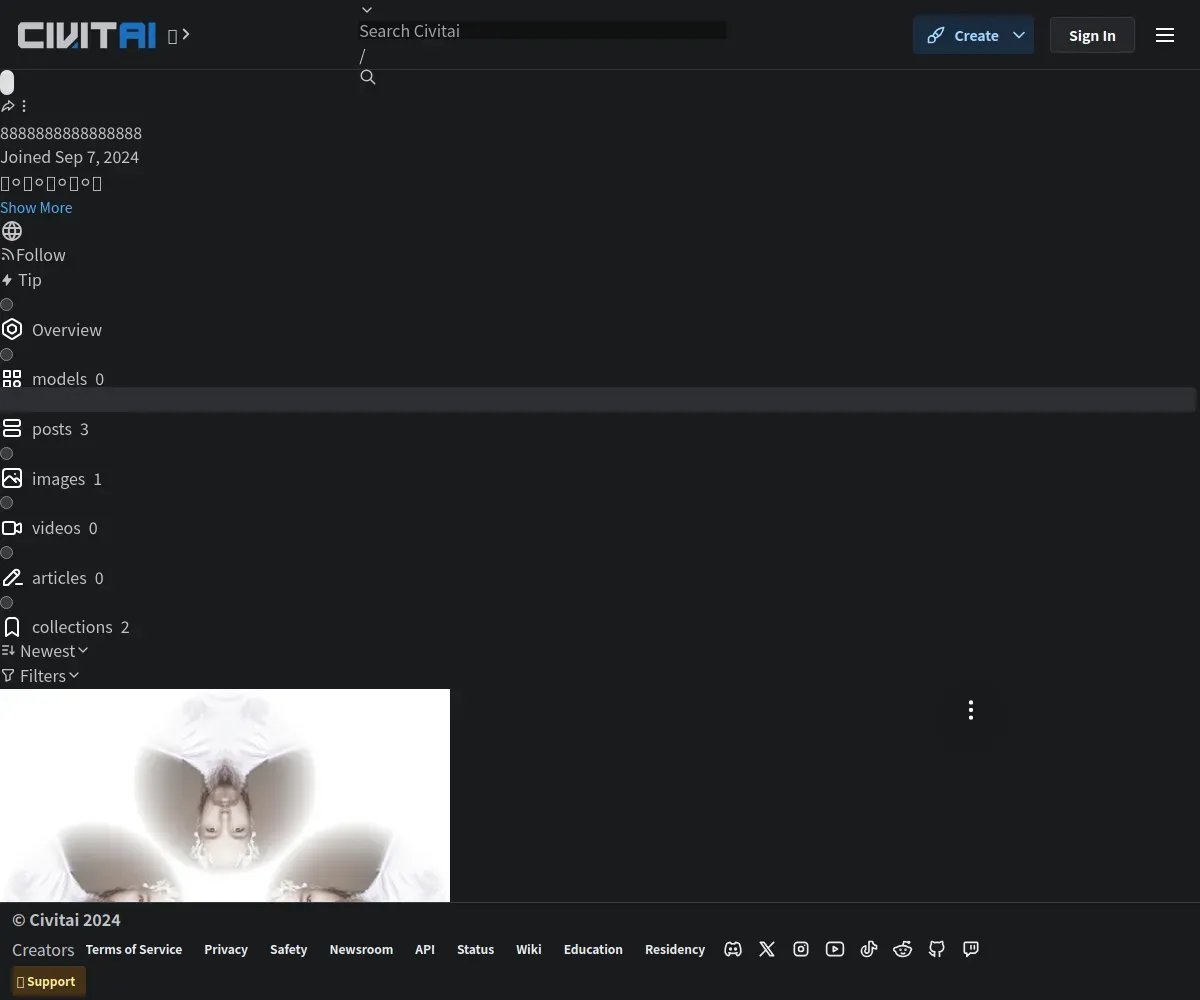The height and width of the screenshot is (1000, 1200).
Task: Open the Education footer link
Action: click(x=593, y=949)
